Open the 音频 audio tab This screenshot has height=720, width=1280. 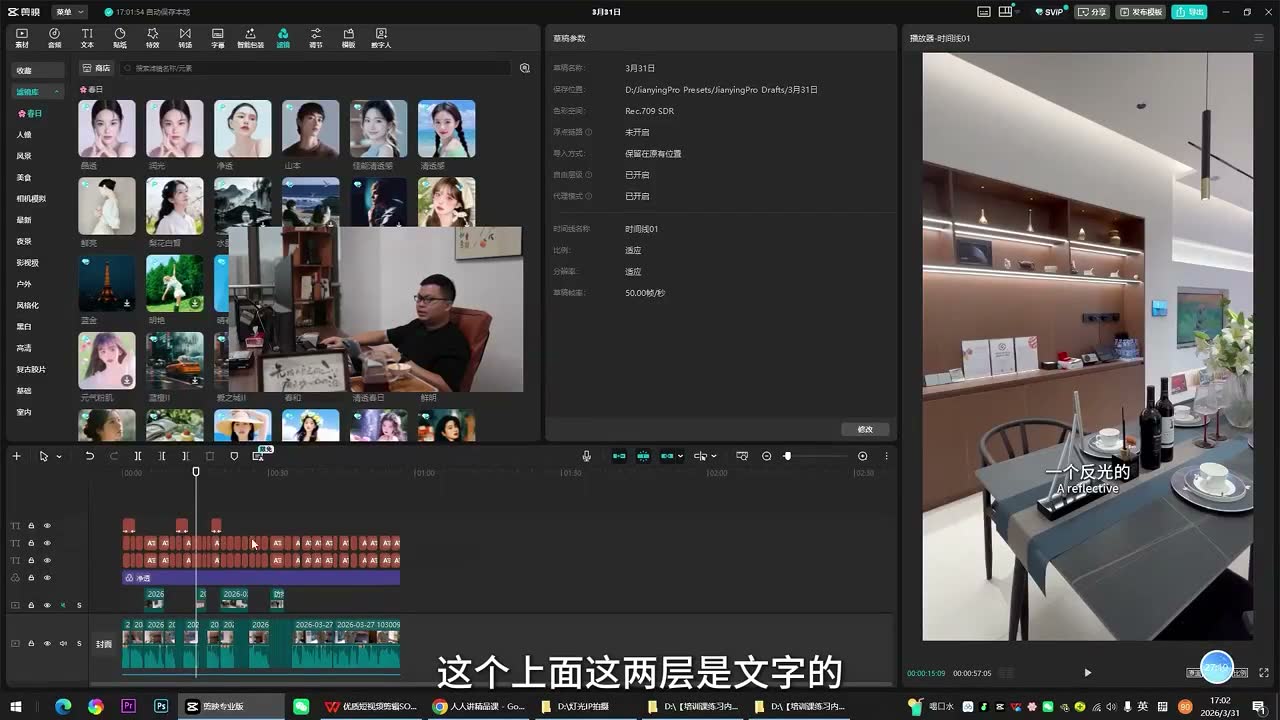pos(55,38)
